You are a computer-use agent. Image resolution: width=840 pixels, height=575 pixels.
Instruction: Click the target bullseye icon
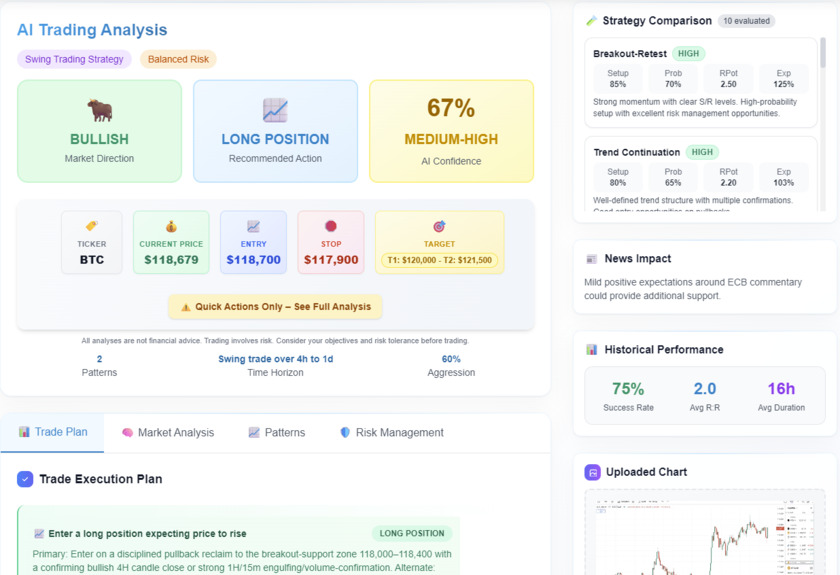pos(439,226)
